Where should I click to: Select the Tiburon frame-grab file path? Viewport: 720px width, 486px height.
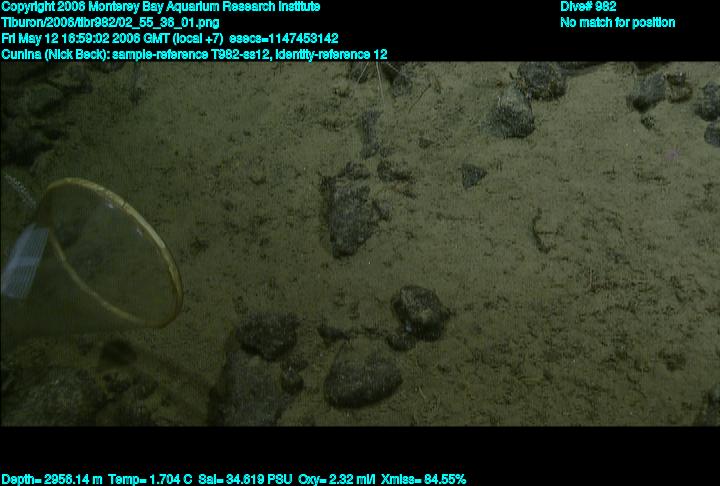click(111, 22)
